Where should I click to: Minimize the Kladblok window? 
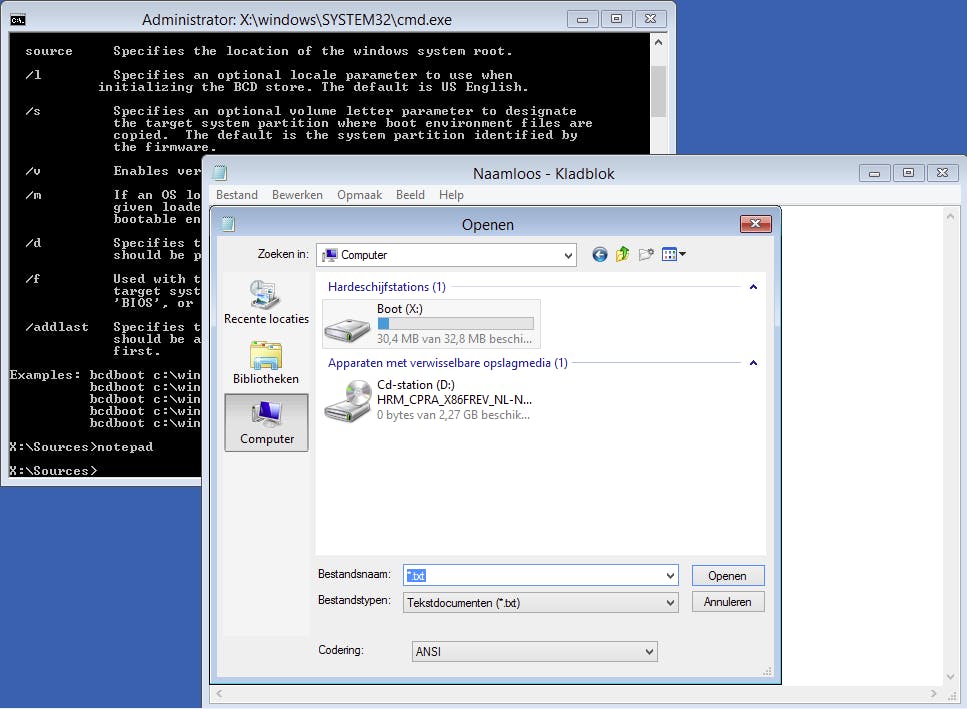click(x=874, y=173)
